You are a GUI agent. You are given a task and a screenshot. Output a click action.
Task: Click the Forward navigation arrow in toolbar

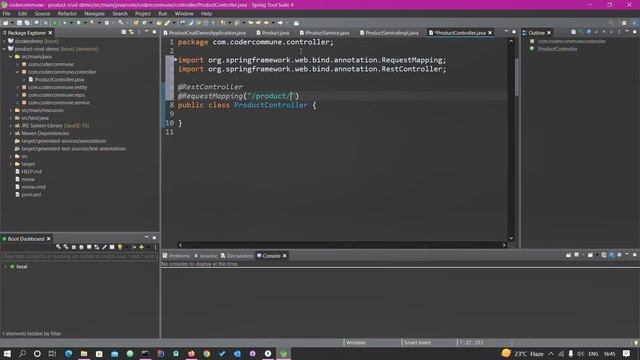pos(280,23)
